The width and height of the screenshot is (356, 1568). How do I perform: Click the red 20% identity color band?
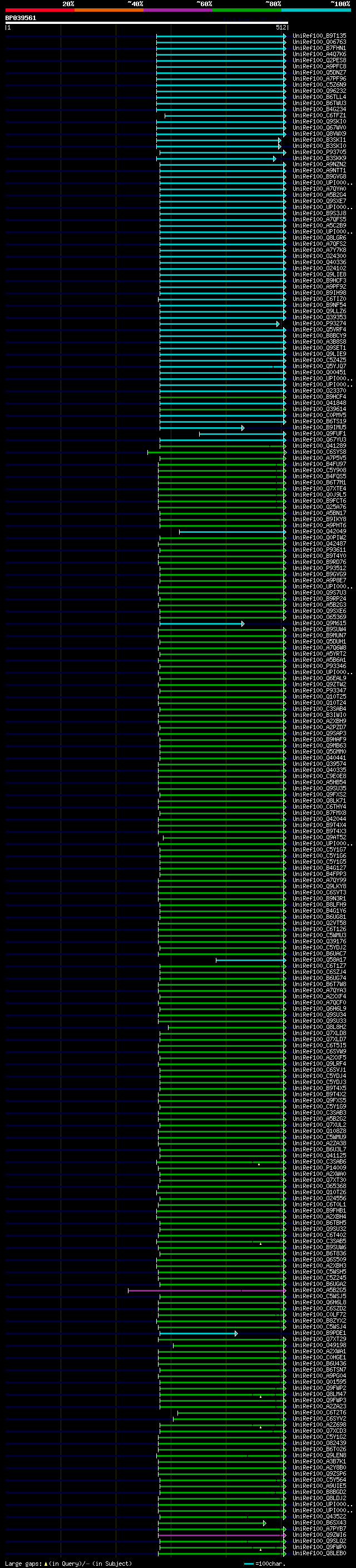tap(39, 10)
